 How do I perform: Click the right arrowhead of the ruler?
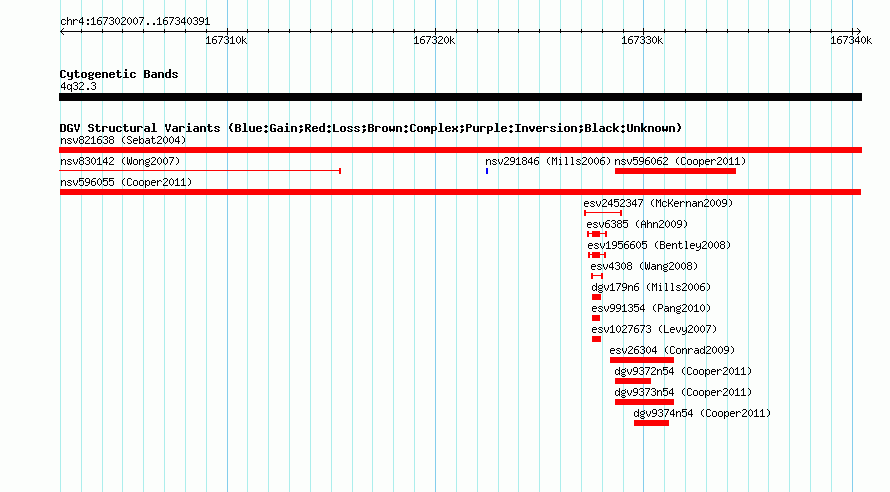(x=858, y=31)
